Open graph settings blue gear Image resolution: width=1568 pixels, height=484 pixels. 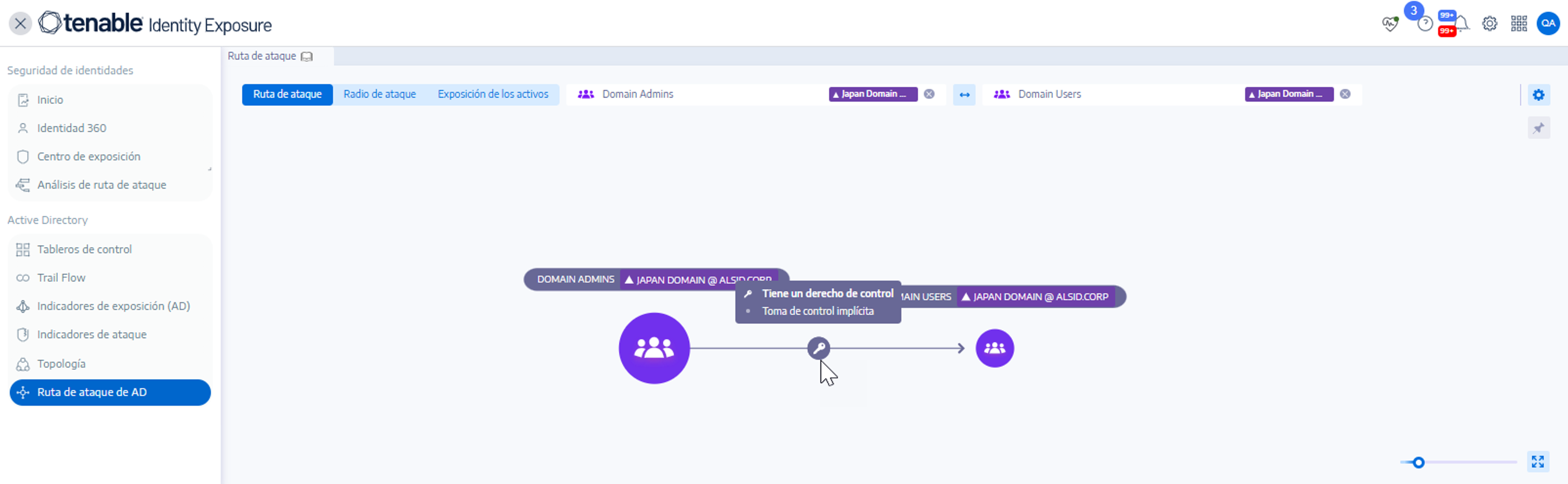tap(1539, 95)
